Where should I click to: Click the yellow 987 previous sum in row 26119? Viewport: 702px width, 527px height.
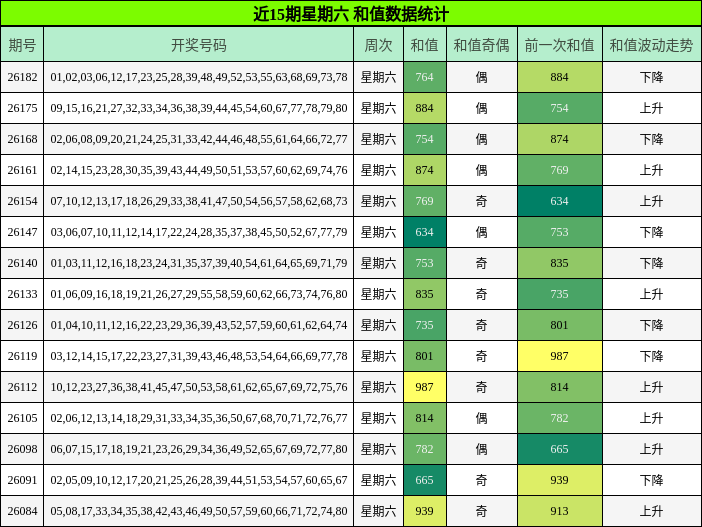click(x=560, y=356)
